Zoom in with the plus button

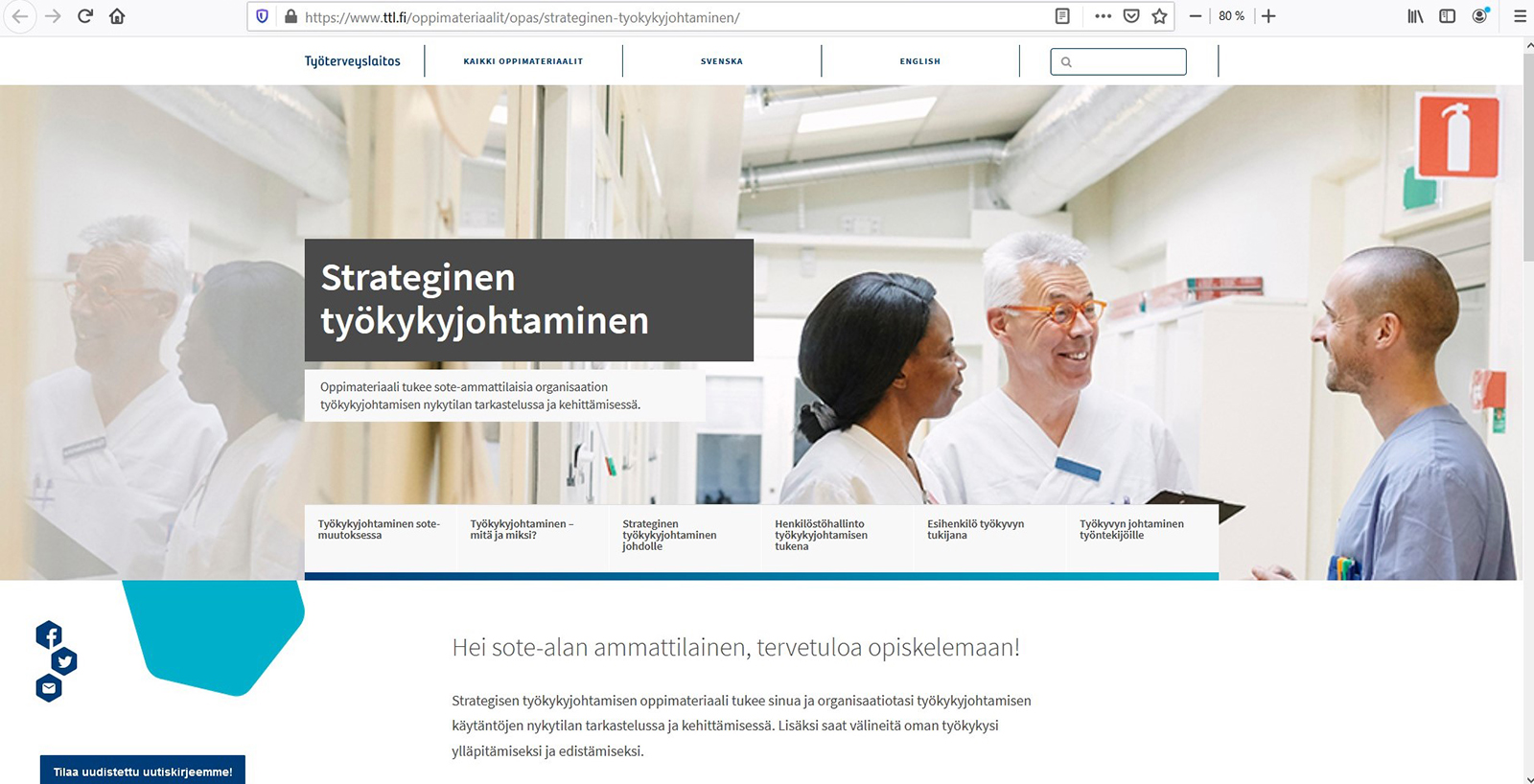1268,16
